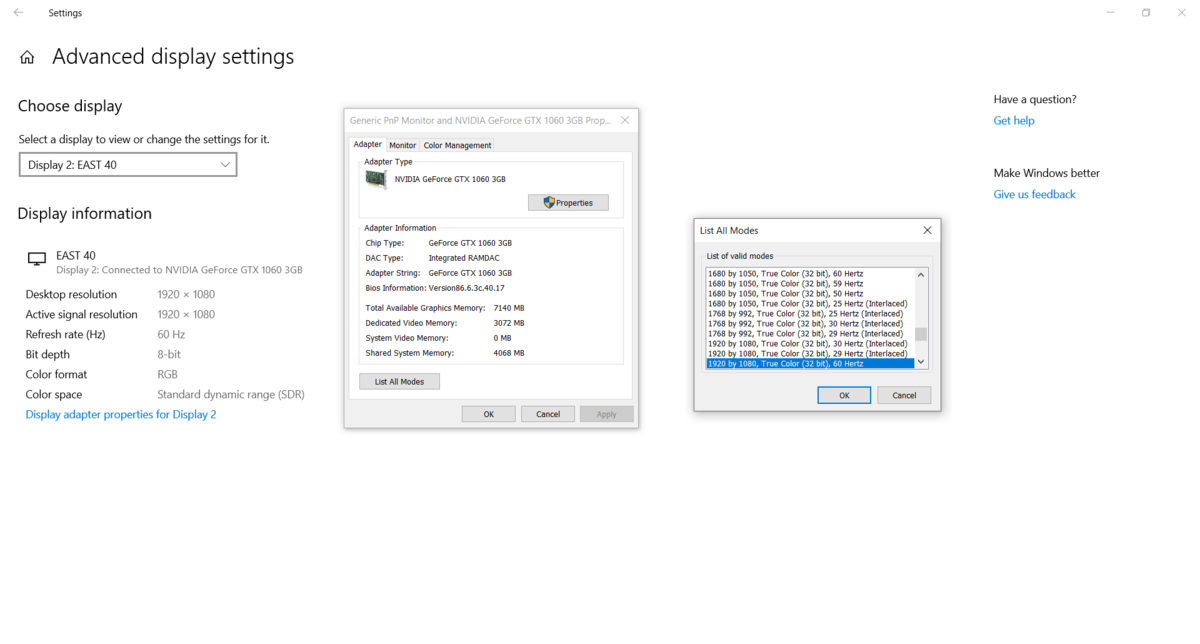Screen dimensions: 1200x644
Task: Open the Give us feedback link
Action: pos(1034,195)
